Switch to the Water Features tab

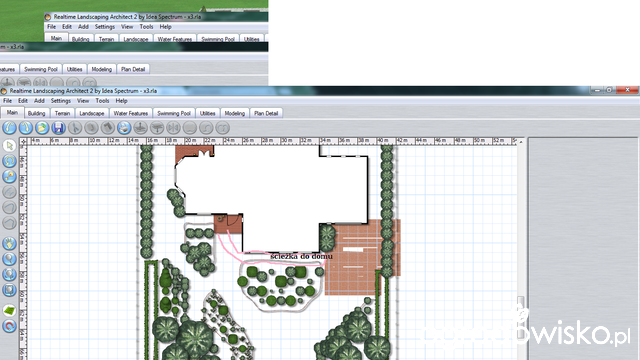click(x=131, y=113)
